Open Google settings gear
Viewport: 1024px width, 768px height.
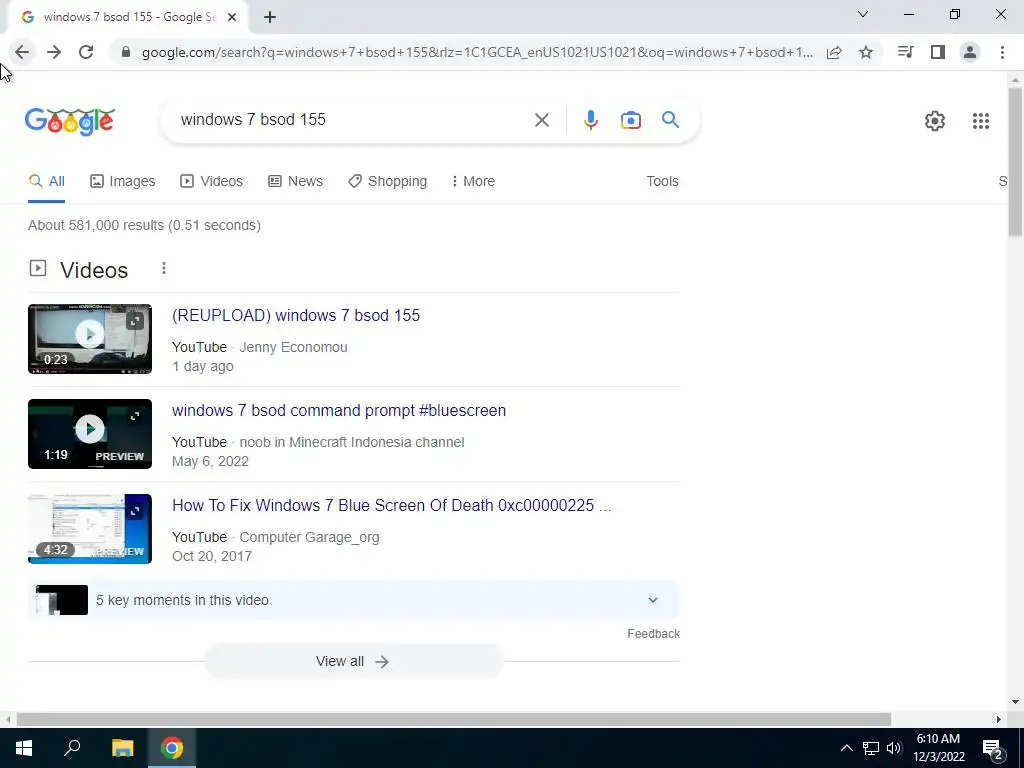[935, 121]
